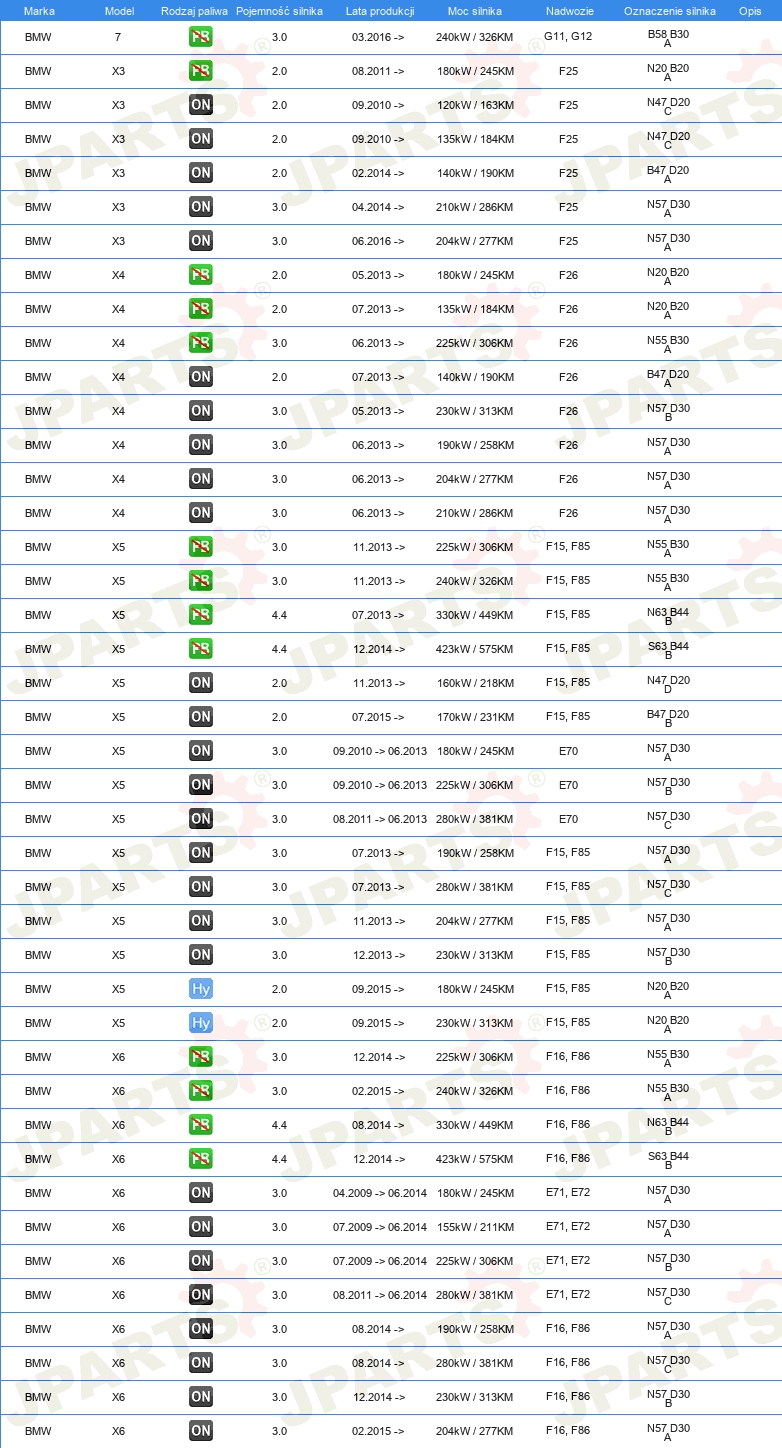This screenshot has width=782, height=1448.
Task: Click the Rodzaj paliwa column header
Action: tap(194, 11)
